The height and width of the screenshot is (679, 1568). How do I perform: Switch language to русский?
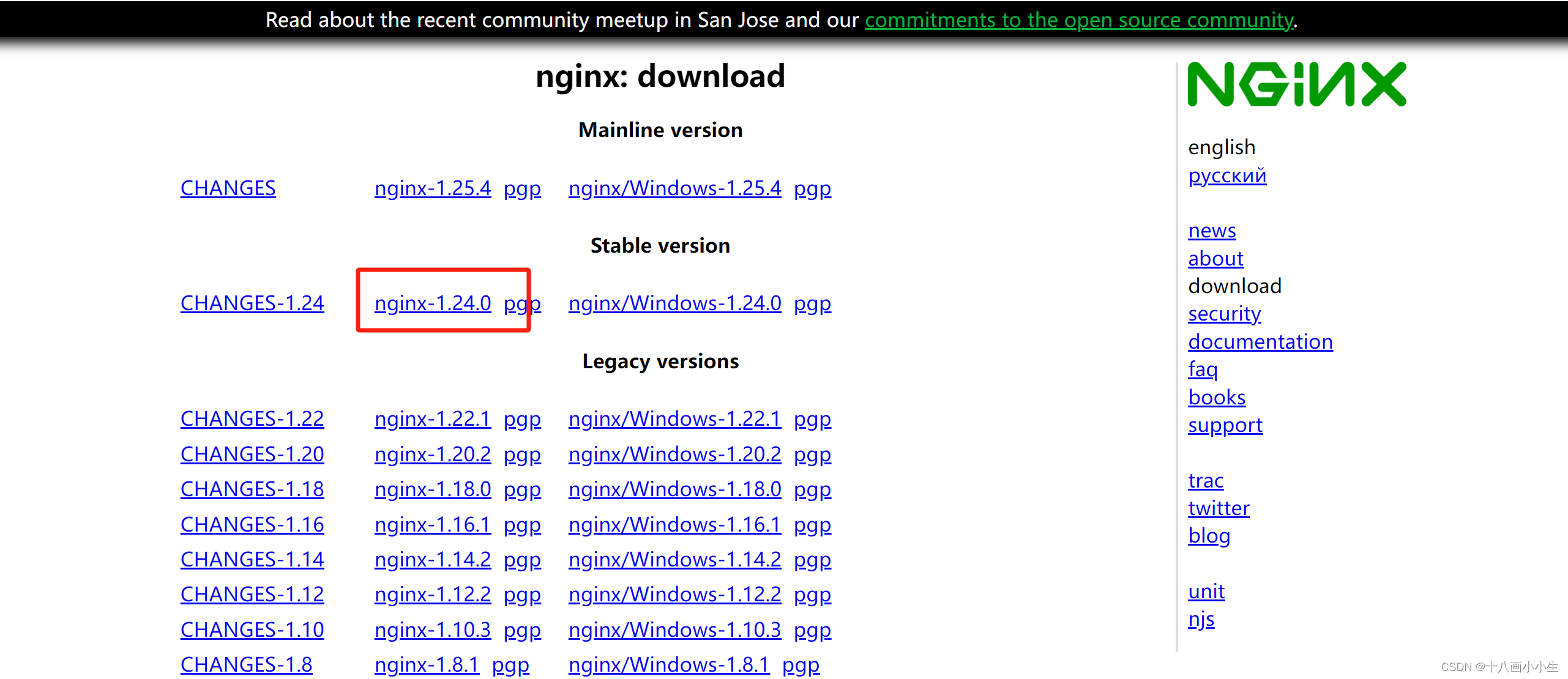[1227, 176]
